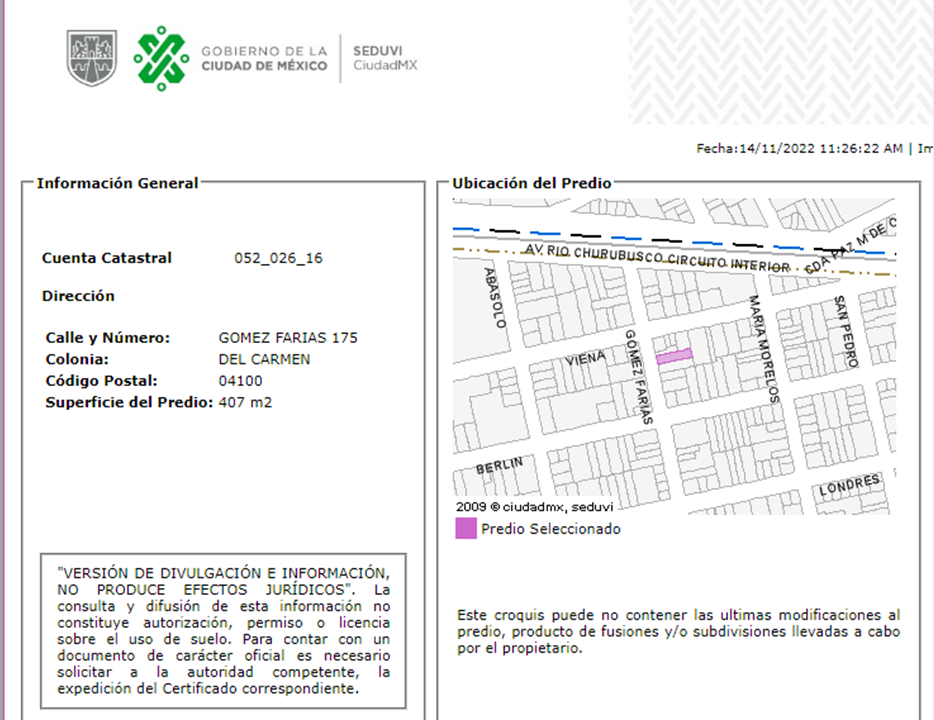Click the Calle y Número label
934x720 pixels.
click(x=107, y=338)
